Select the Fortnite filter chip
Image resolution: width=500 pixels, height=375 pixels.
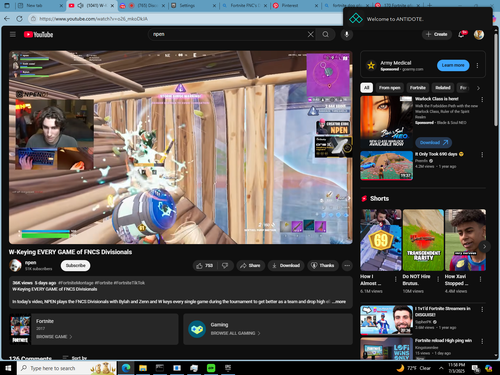[418, 88]
